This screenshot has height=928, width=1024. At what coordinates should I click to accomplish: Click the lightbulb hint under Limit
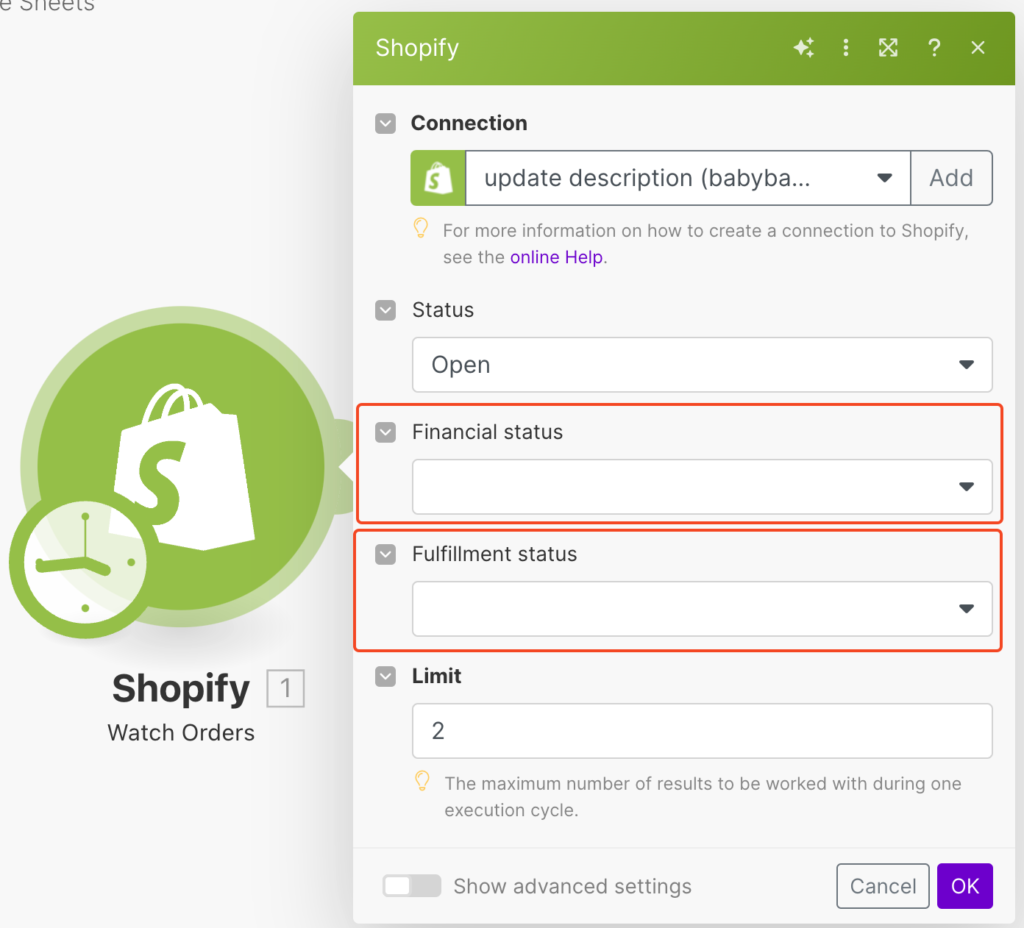[x=423, y=781]
